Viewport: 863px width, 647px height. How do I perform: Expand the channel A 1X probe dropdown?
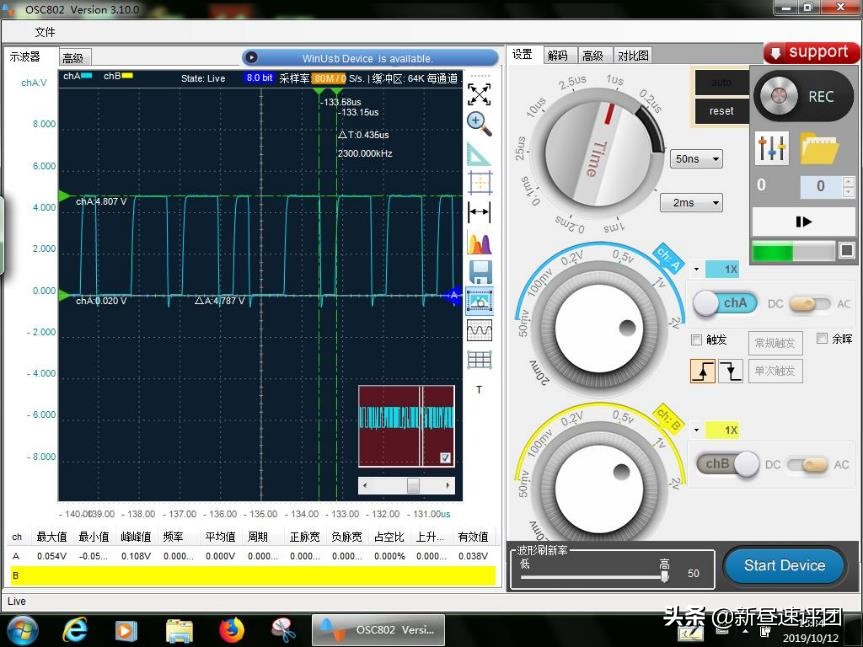(697, 269)
